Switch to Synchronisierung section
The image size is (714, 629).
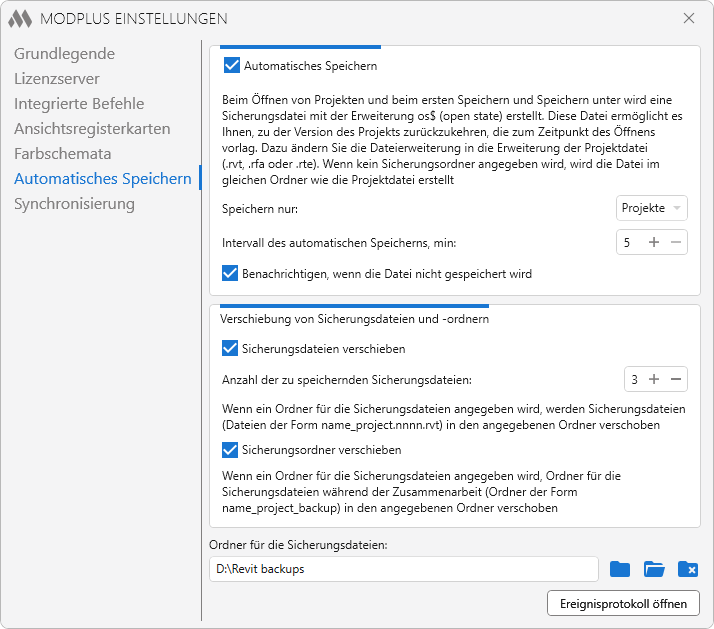point(74,204)
